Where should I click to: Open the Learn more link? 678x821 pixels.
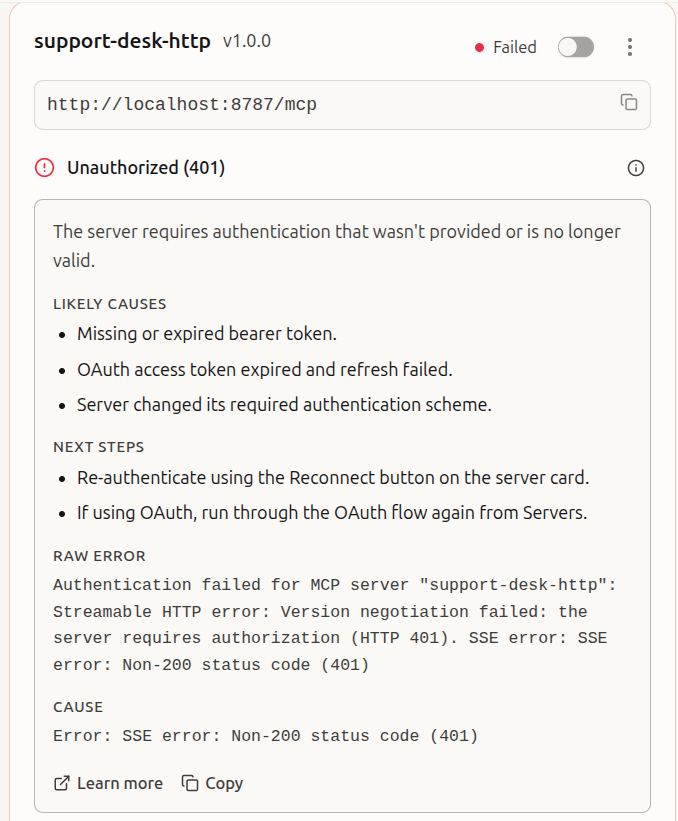click(108, 783)
